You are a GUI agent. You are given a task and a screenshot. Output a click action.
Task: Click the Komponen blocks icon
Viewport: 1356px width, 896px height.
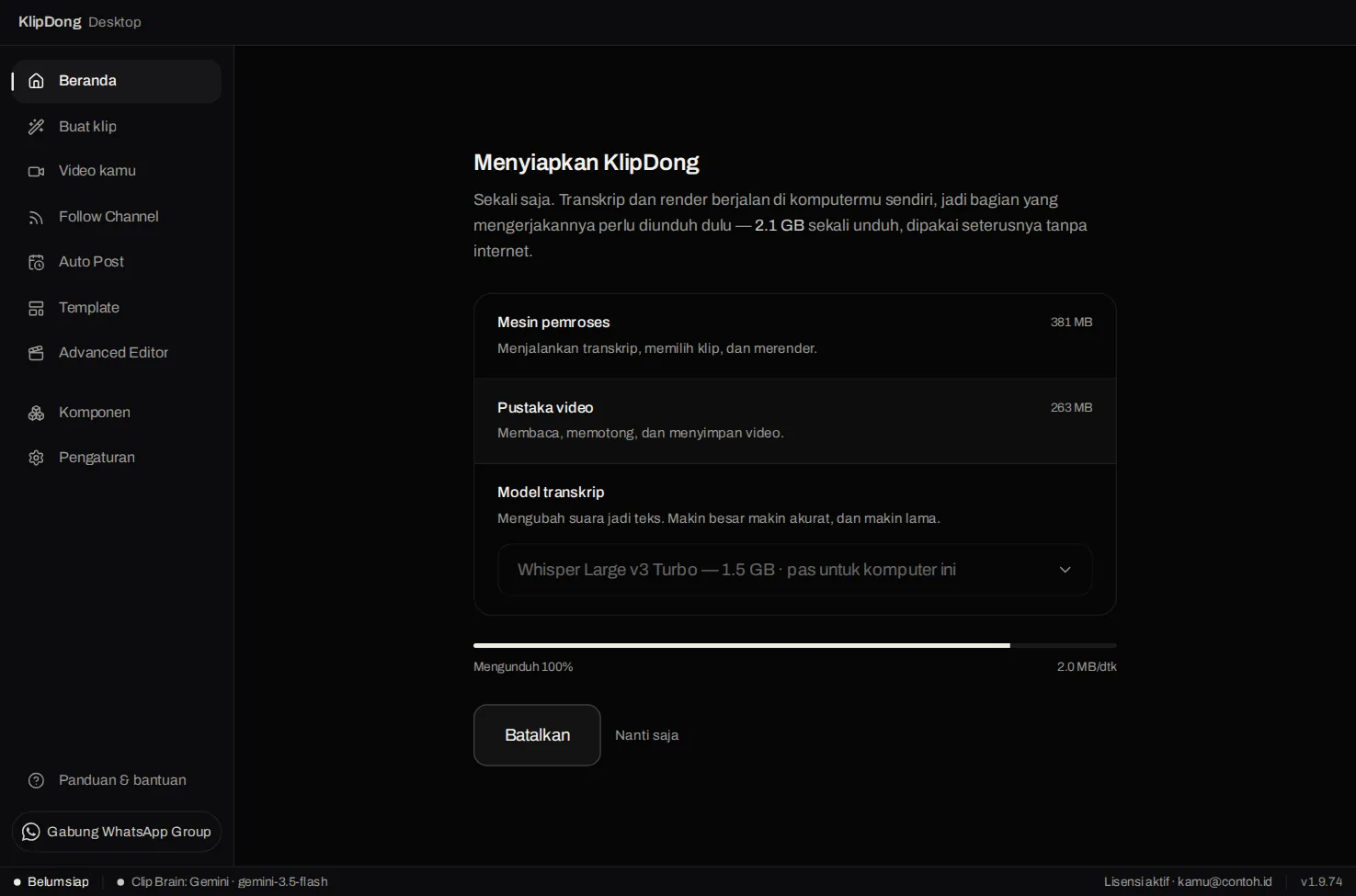(36, 413)
